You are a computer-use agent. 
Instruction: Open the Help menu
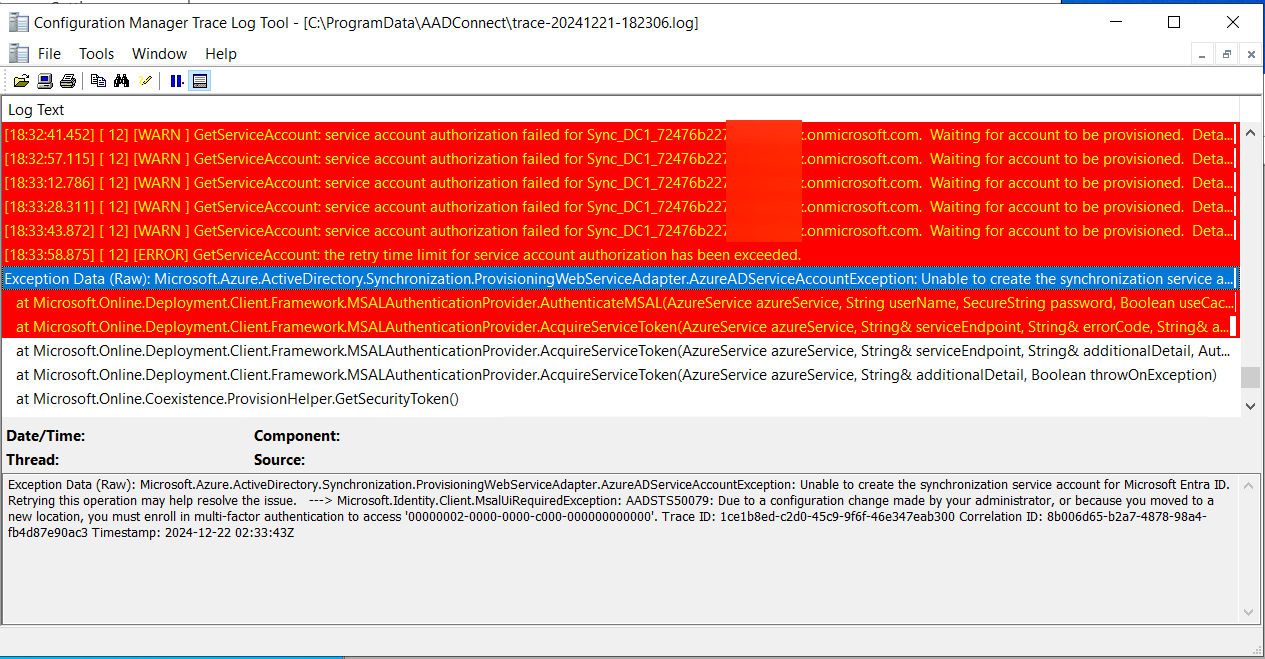coord(221,54)
